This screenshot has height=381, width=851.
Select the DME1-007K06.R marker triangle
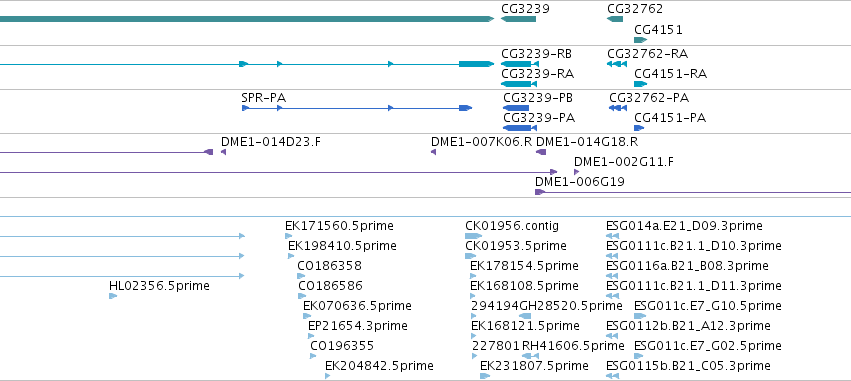tap(434, 152)
